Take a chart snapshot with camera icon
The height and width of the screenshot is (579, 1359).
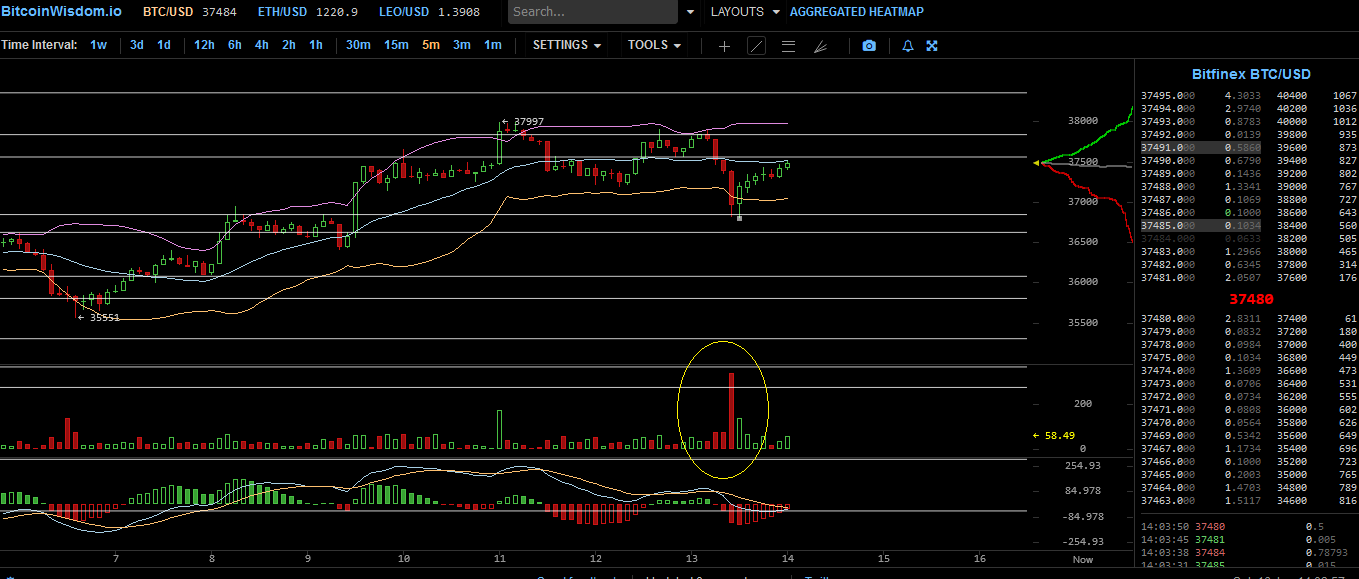(x=869, y=46)
